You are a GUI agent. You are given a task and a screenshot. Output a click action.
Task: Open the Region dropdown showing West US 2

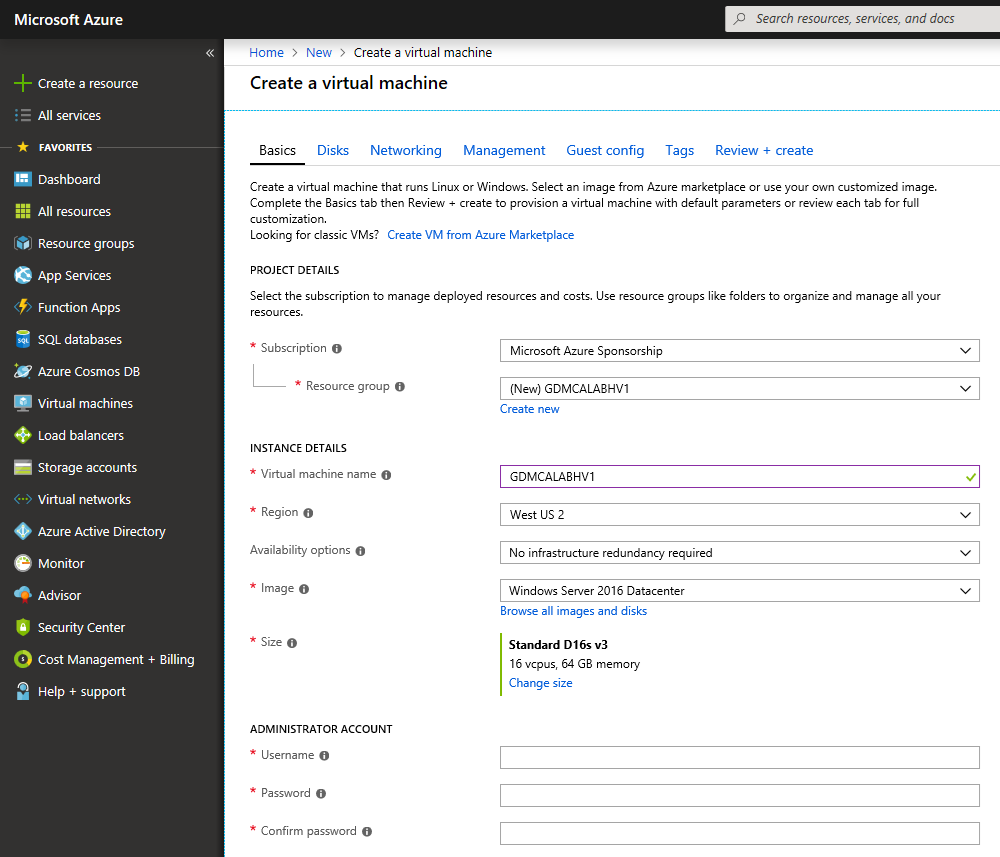740,515
